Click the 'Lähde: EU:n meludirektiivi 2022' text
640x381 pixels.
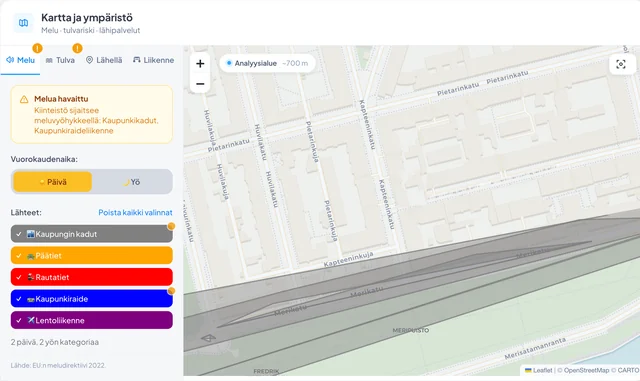point(58,365)
